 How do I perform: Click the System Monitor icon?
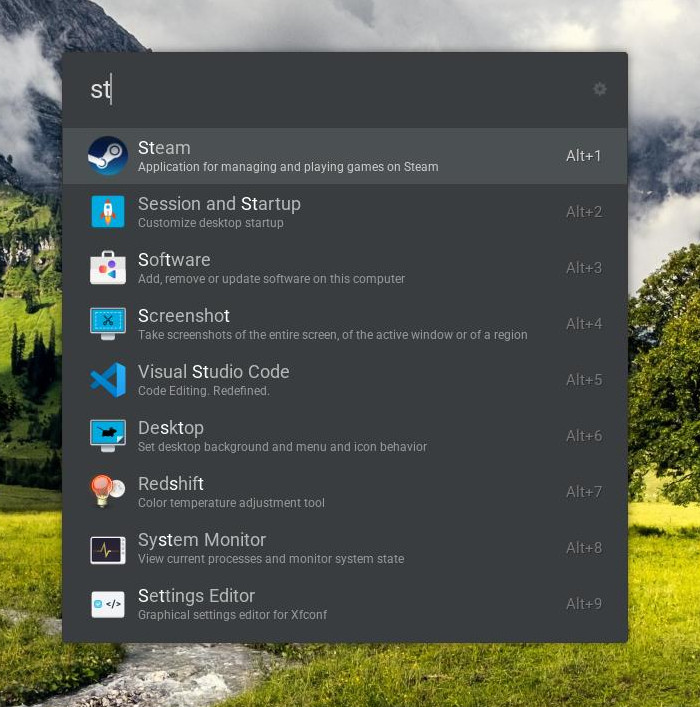tap(107, 550)
